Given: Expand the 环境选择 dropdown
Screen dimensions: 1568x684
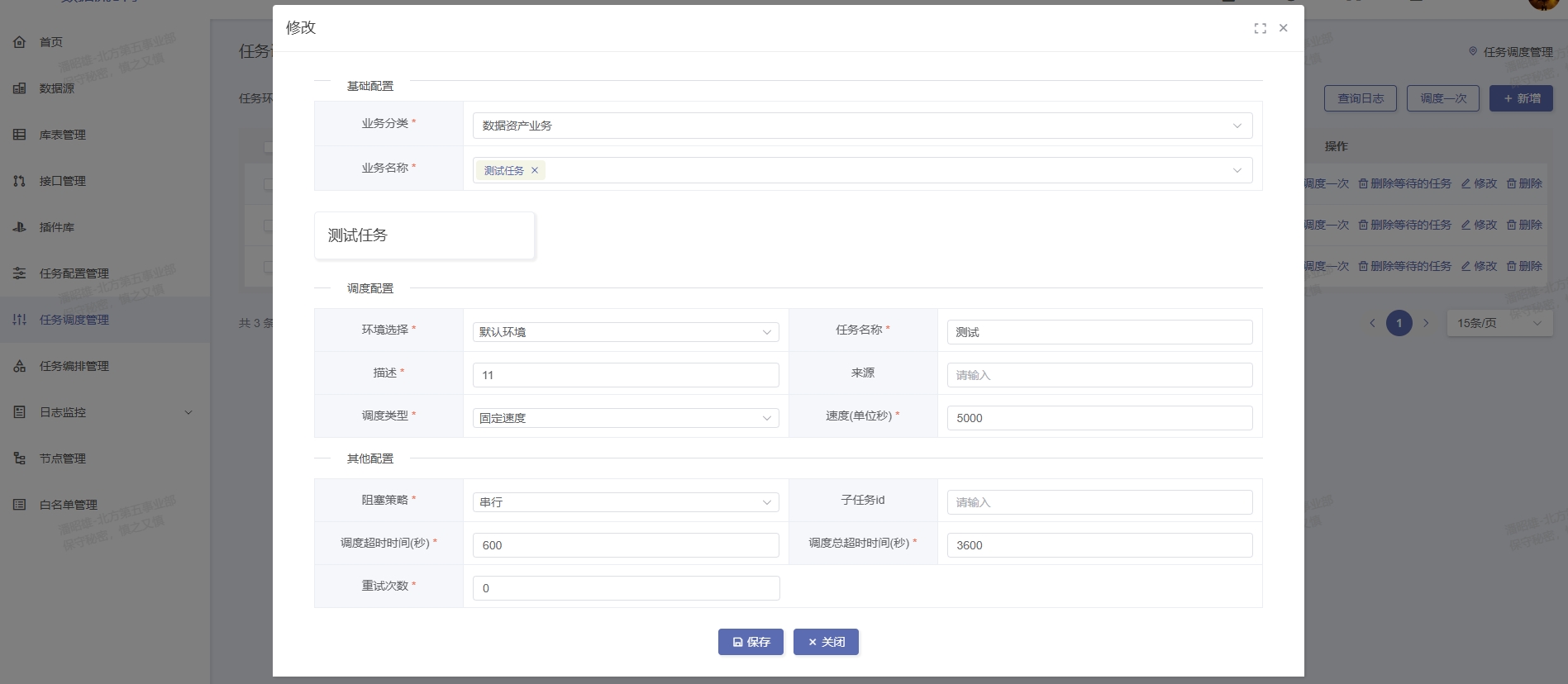Looking at the screenshot, I should pyautogui.click(x=625, y=332).
